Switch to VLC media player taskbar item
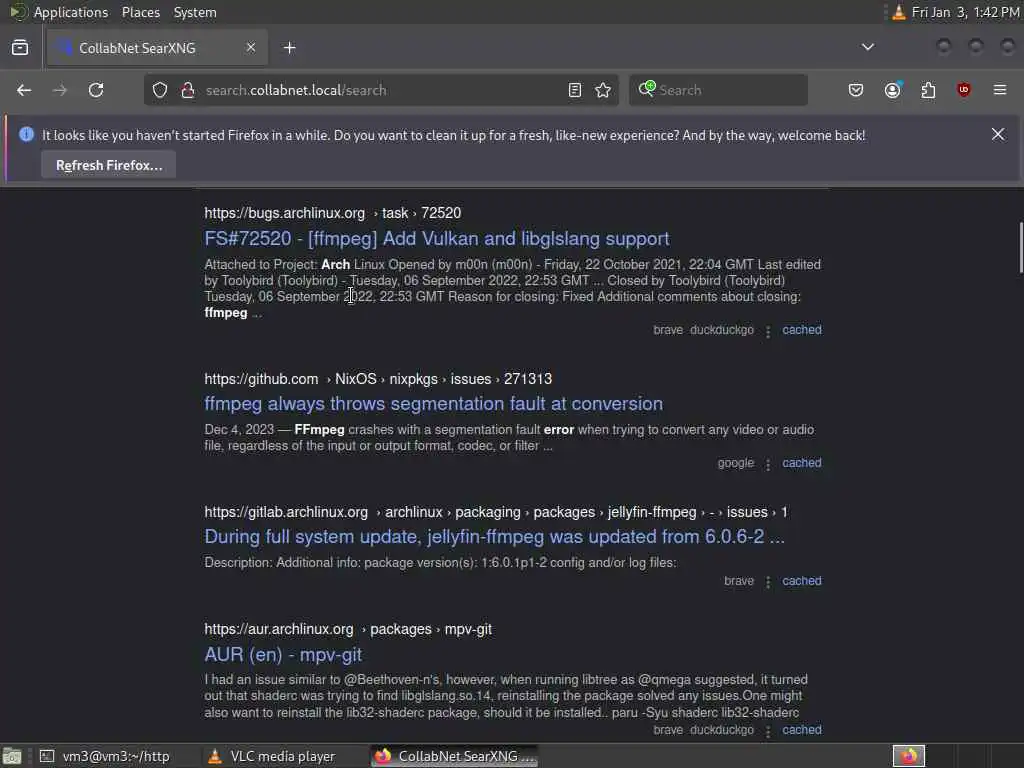 [x=270, y=756]
